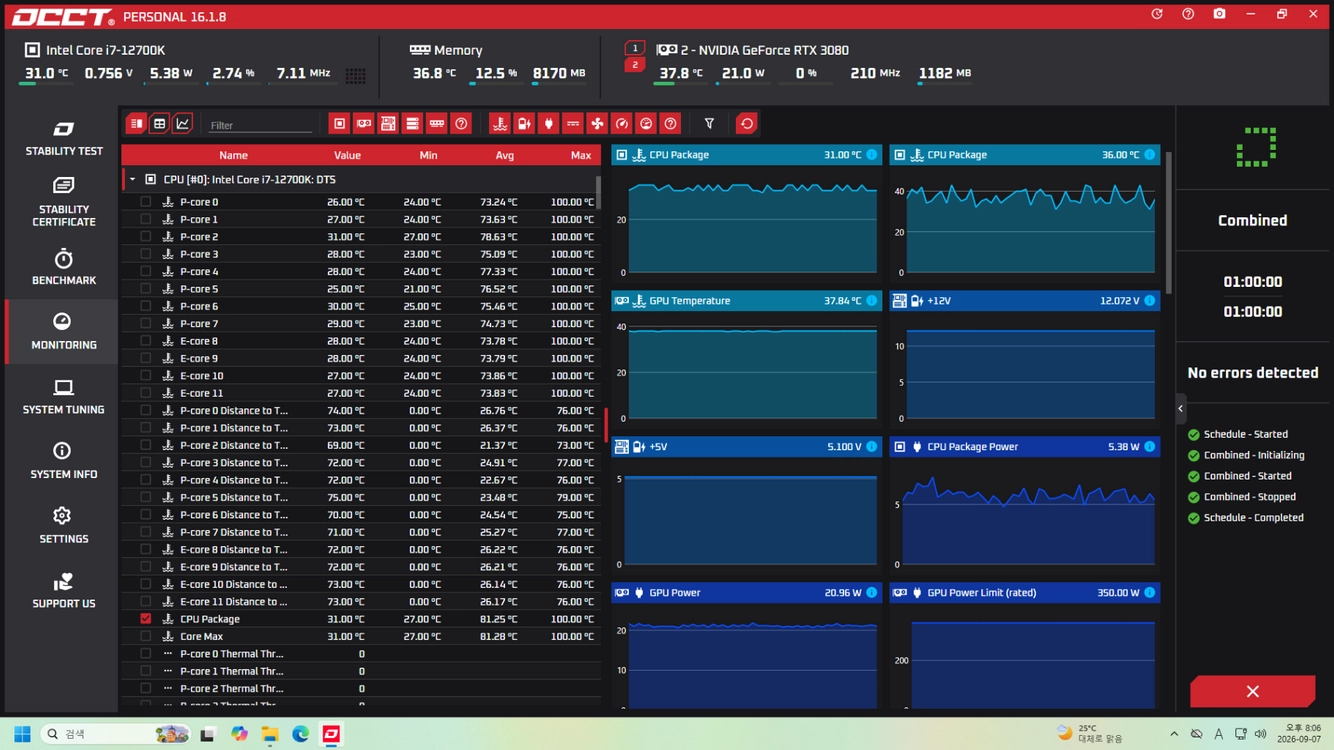
Task: Check the P-core 1 Thermal Thr… checkbox
Action: pos(146,671)
